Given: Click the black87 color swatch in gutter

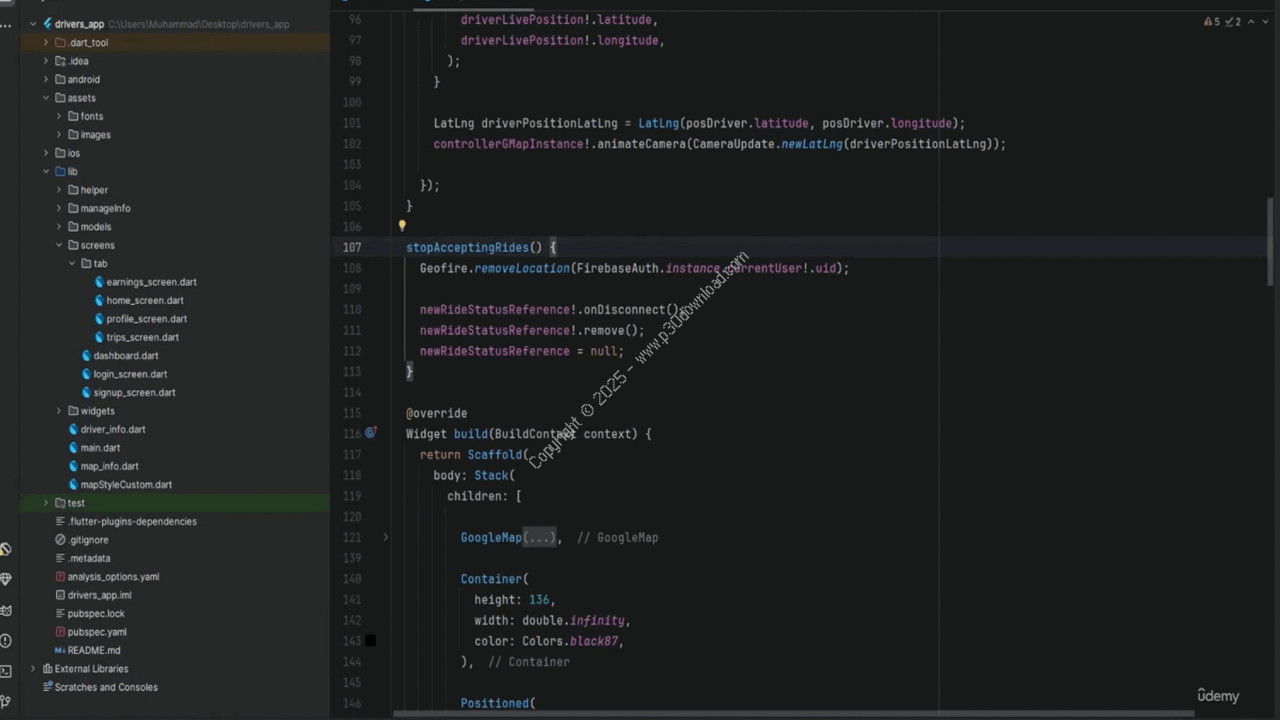Looking at the screenshot, I should click(x=370, y=641).
